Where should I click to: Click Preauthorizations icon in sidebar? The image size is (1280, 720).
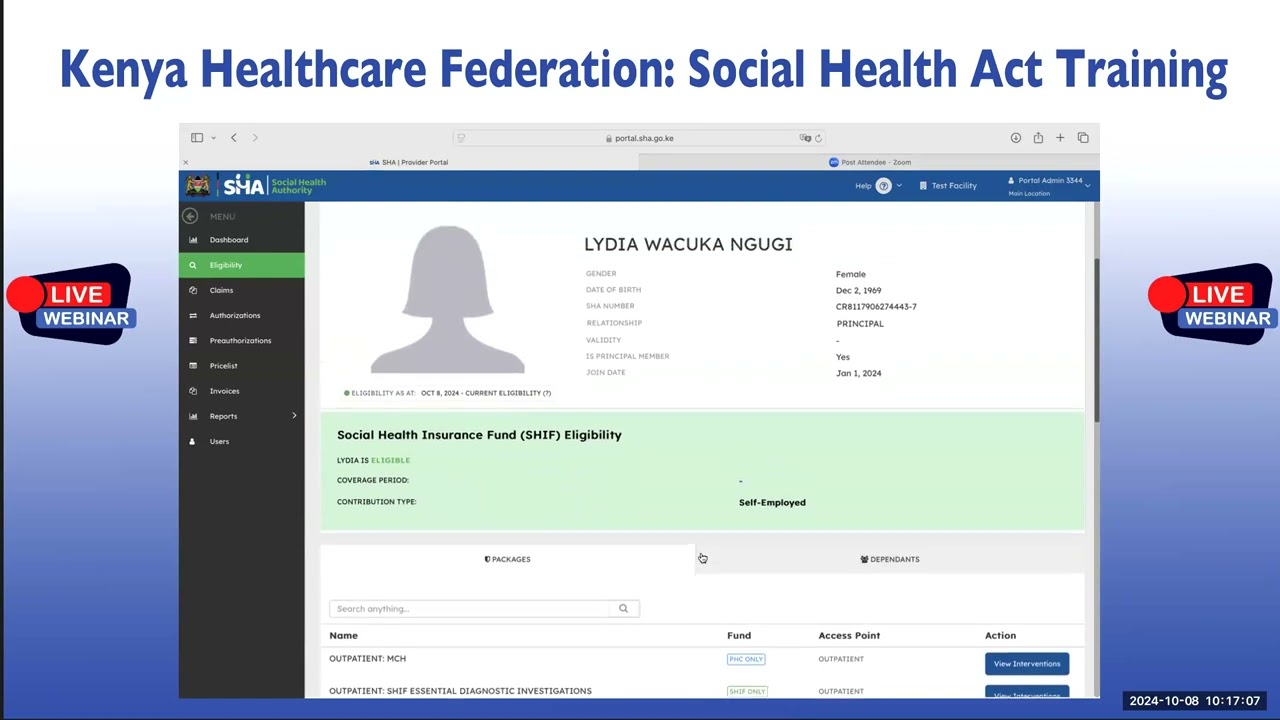tap(193, 341)
